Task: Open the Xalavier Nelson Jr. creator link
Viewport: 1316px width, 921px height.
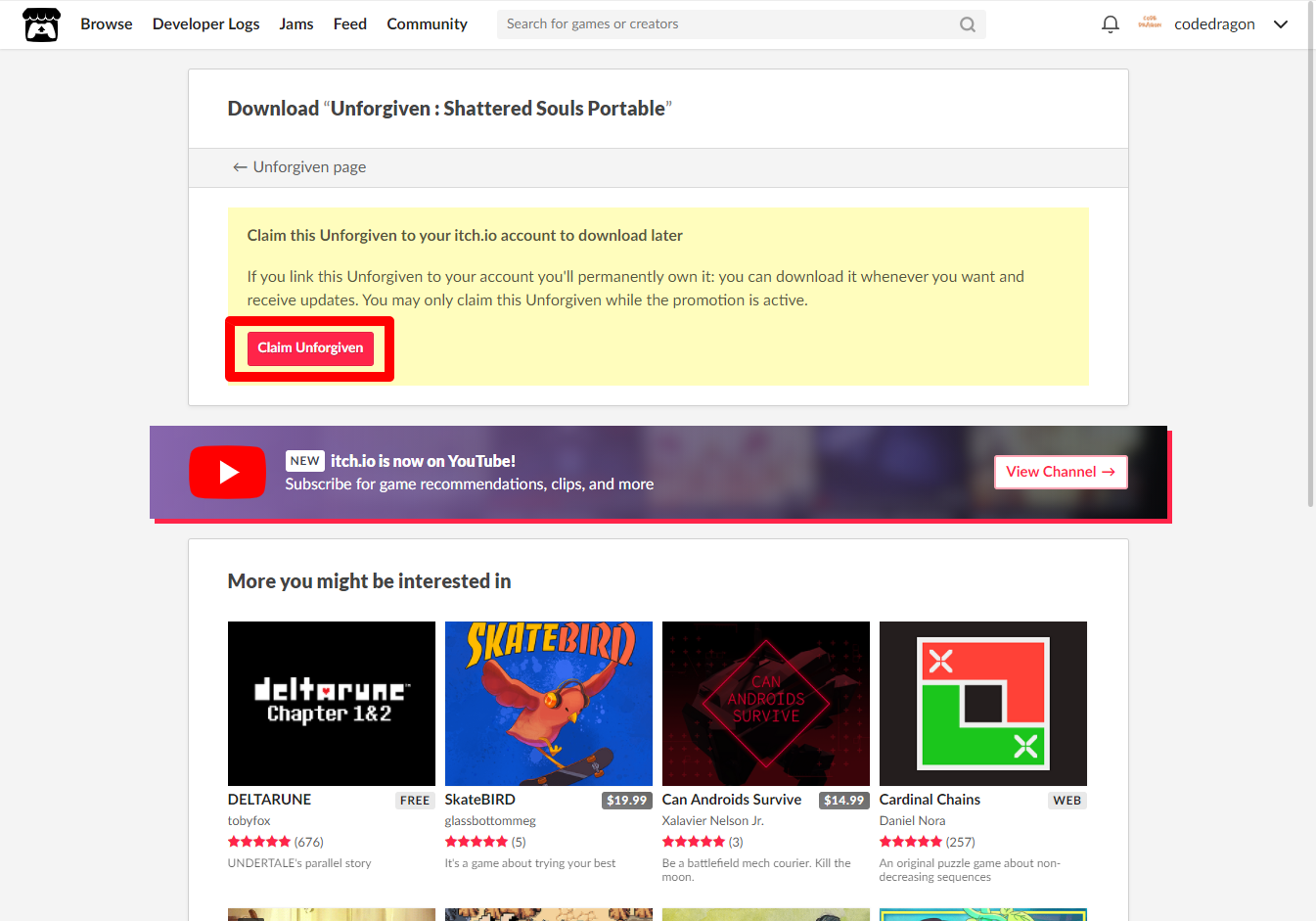Action: click(x=713, y=821)
